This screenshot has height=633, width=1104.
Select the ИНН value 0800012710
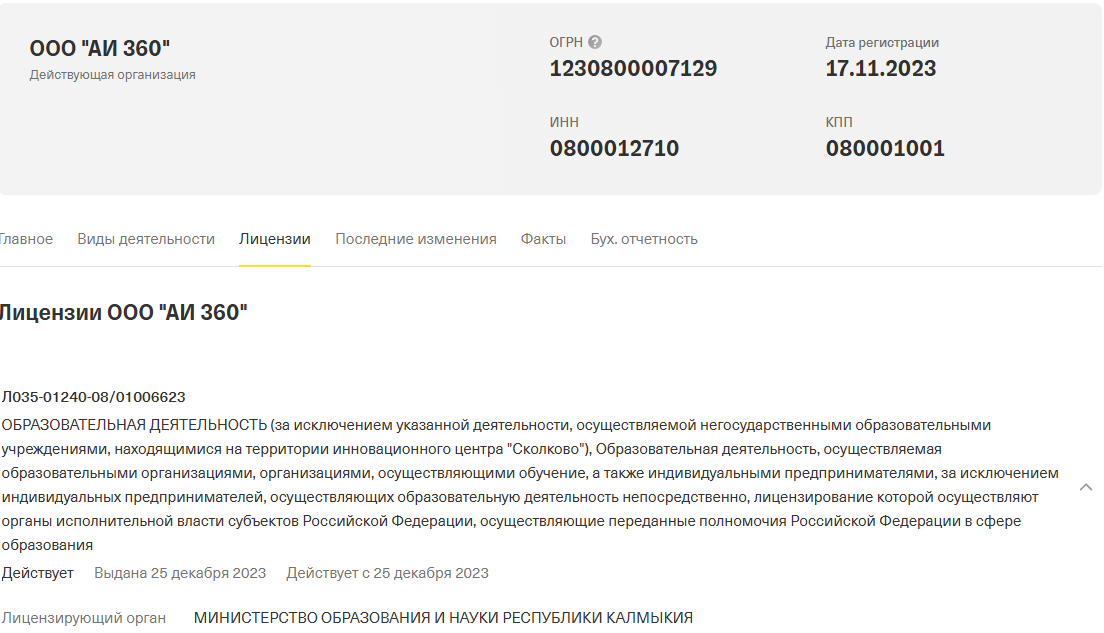pos(614,147)
